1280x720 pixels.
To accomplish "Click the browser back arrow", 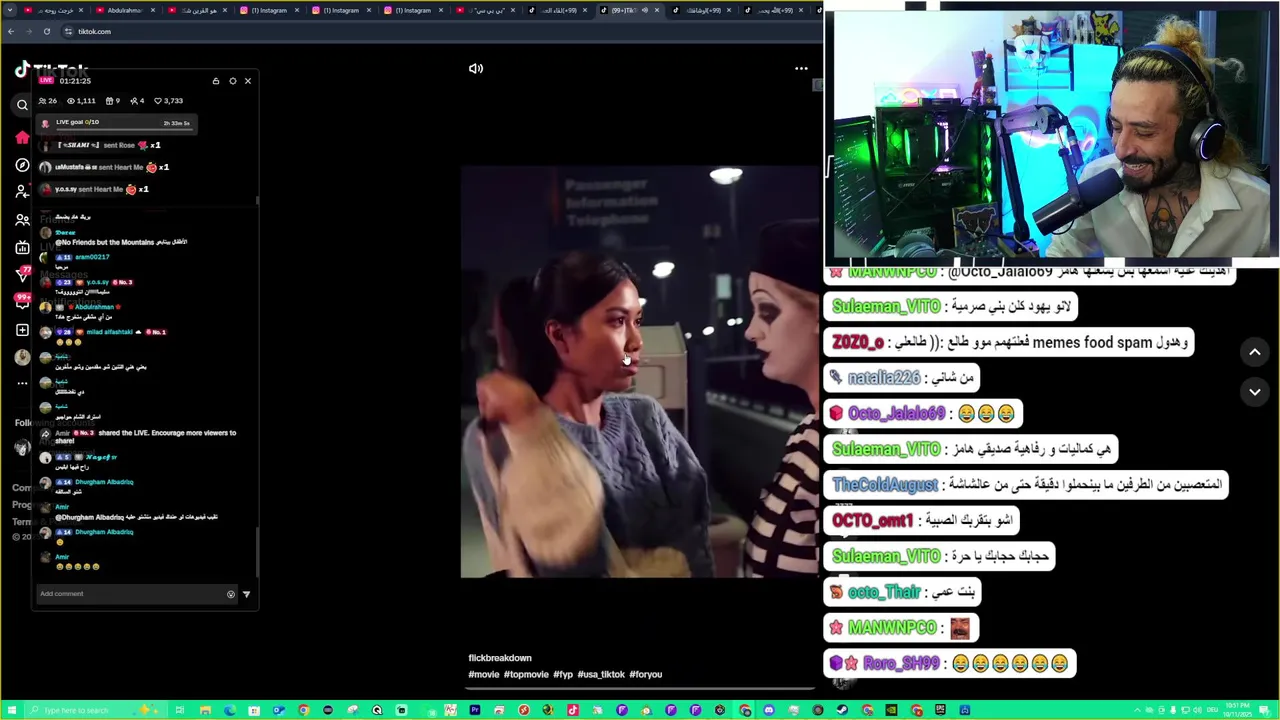I will point(10,31).
